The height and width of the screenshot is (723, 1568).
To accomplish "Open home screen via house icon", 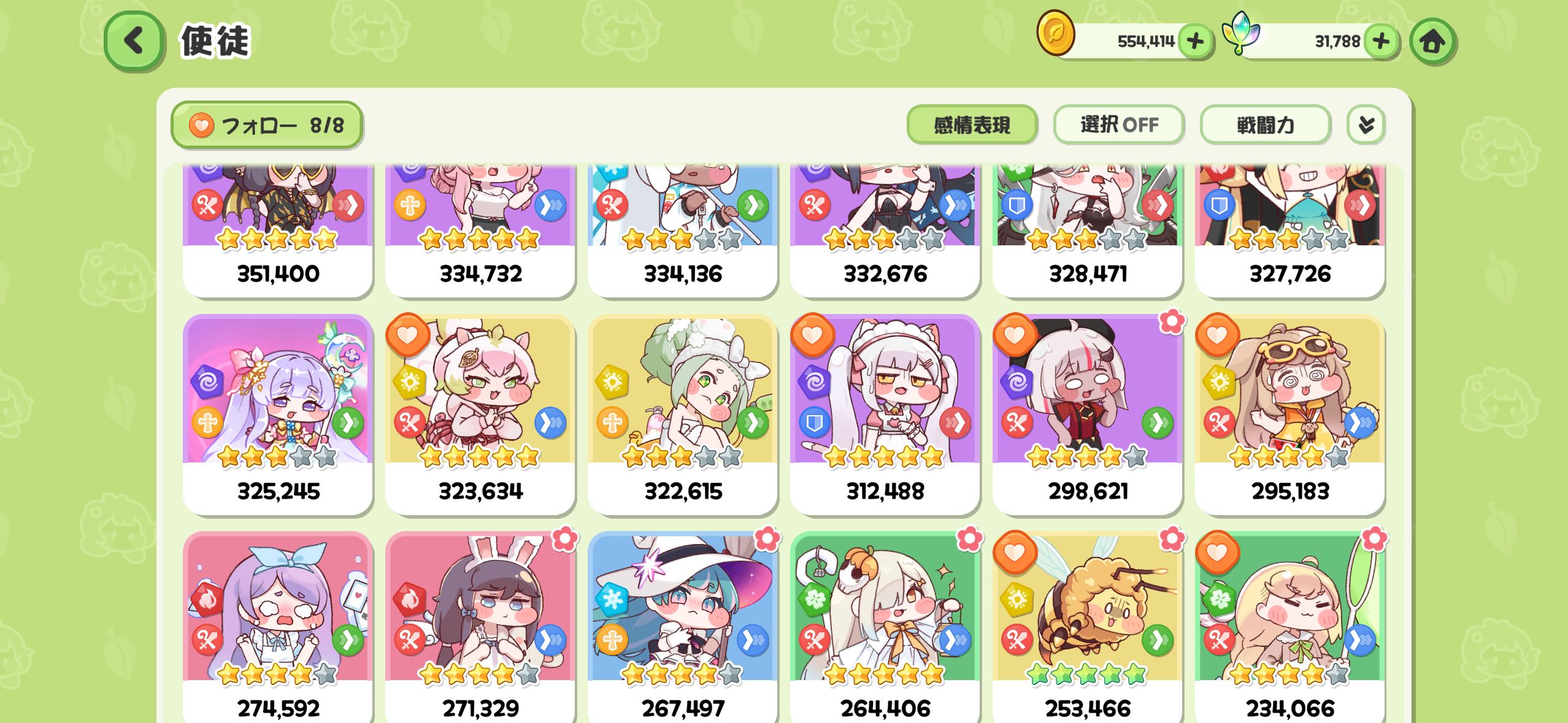I will pos(1432,41).
